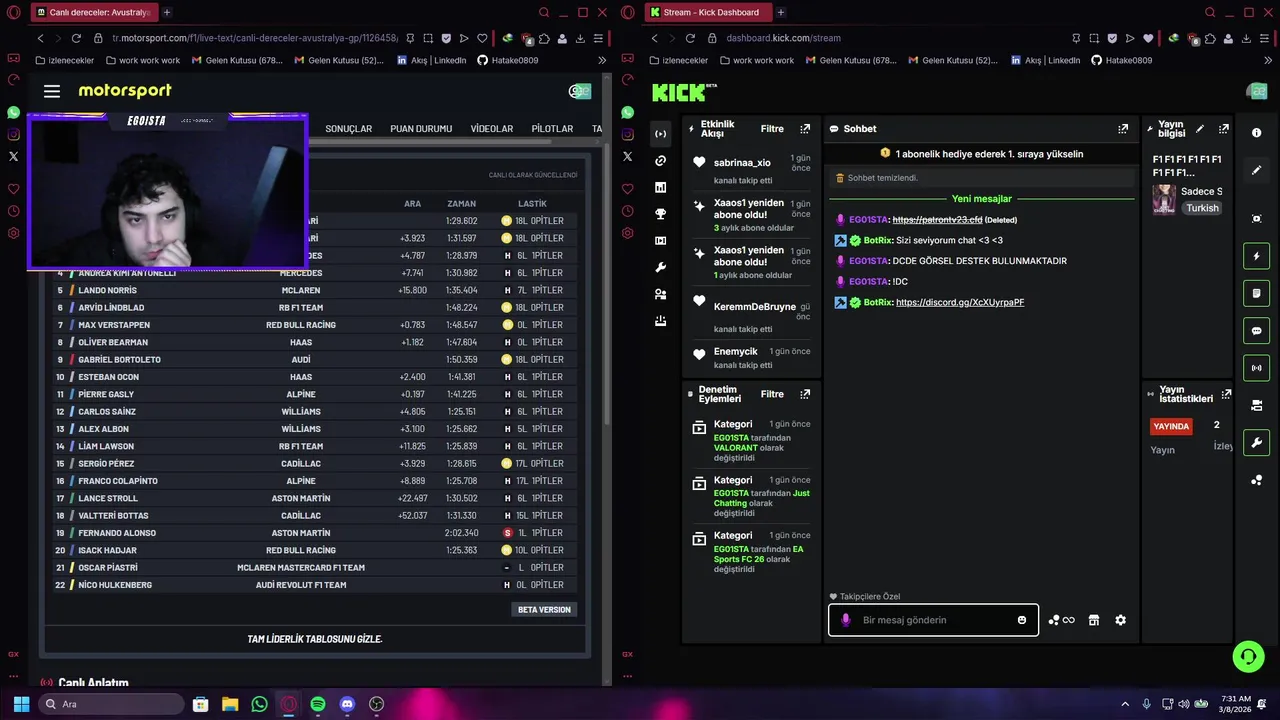Toggle the moderation log panel button
Viewport: 1280px width, 720px height.
point(1257,294)
